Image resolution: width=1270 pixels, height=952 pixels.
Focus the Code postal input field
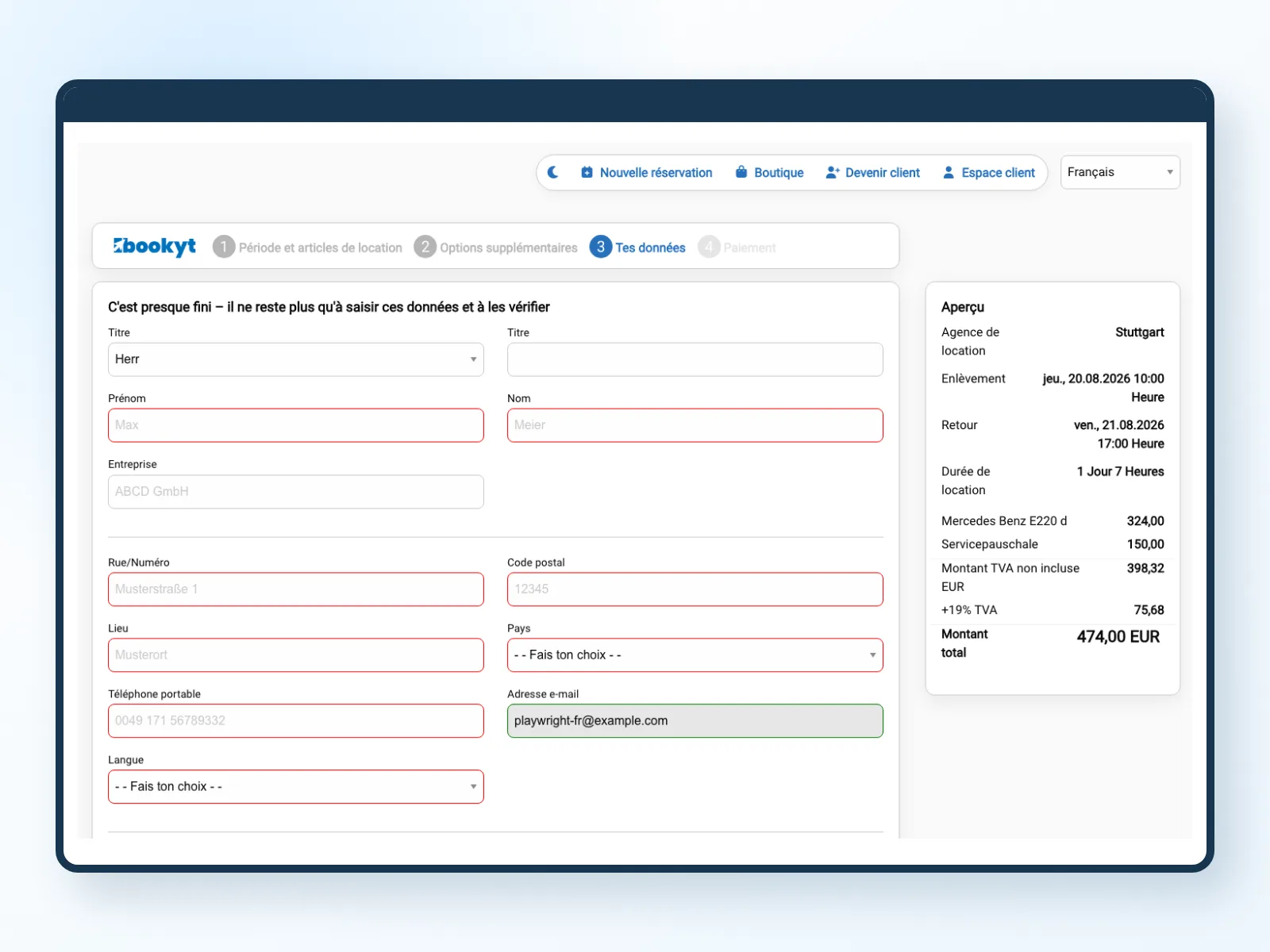coord(695,589)
